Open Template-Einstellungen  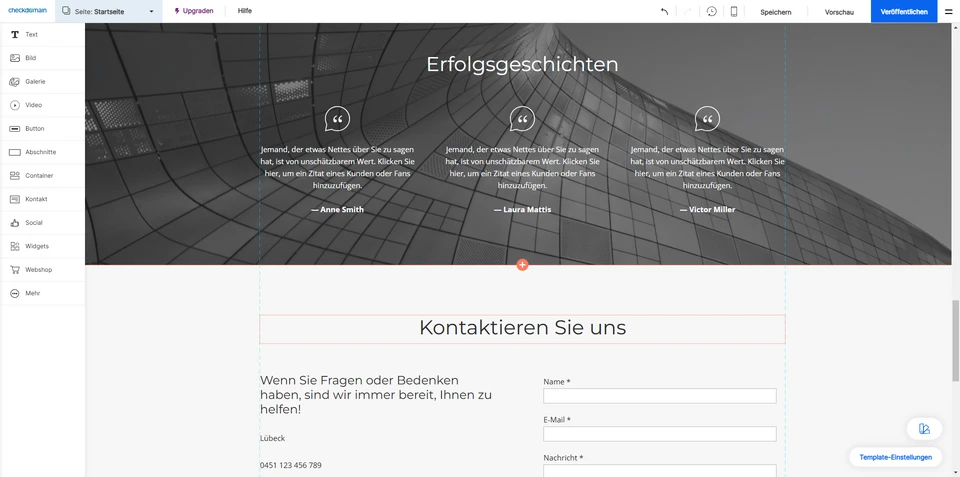[896, 457]
